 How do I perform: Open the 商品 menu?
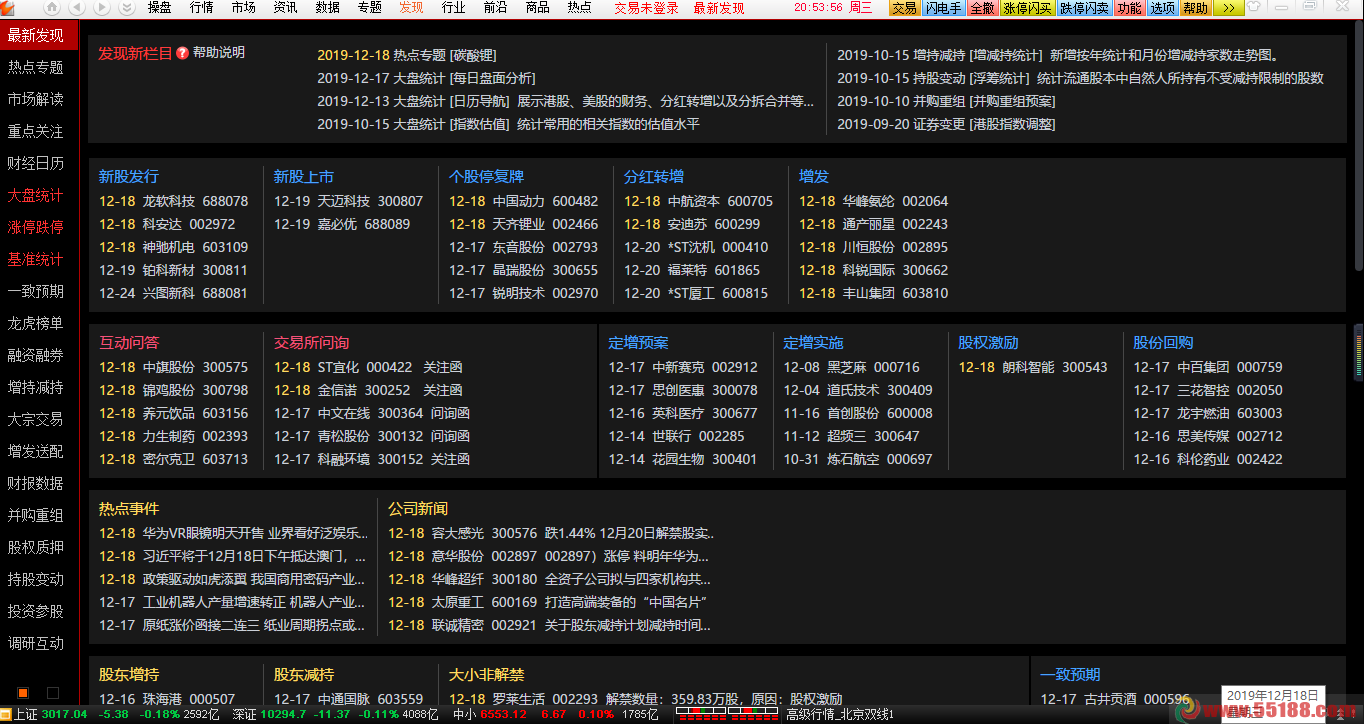537,8
